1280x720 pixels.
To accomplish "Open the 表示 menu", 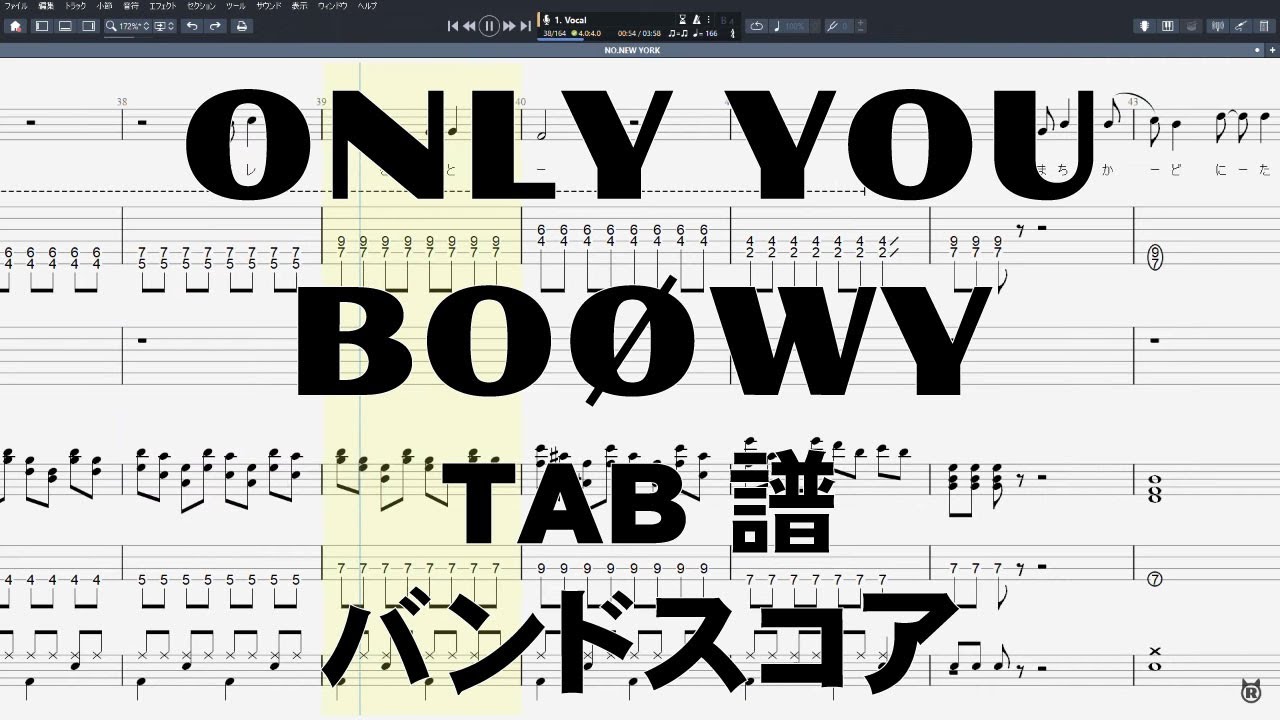I will (300, 6).
